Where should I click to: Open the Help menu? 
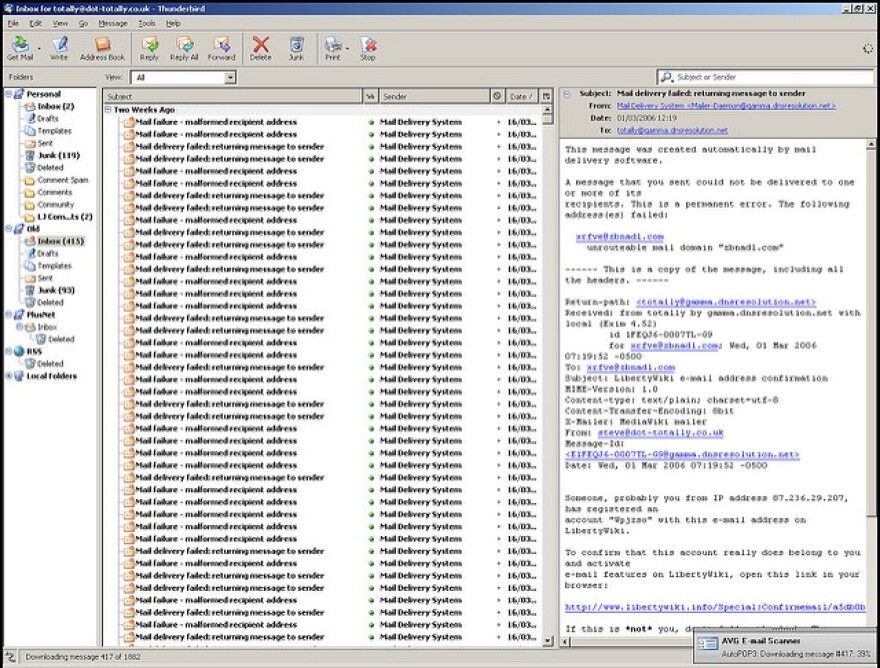[173, 24]
